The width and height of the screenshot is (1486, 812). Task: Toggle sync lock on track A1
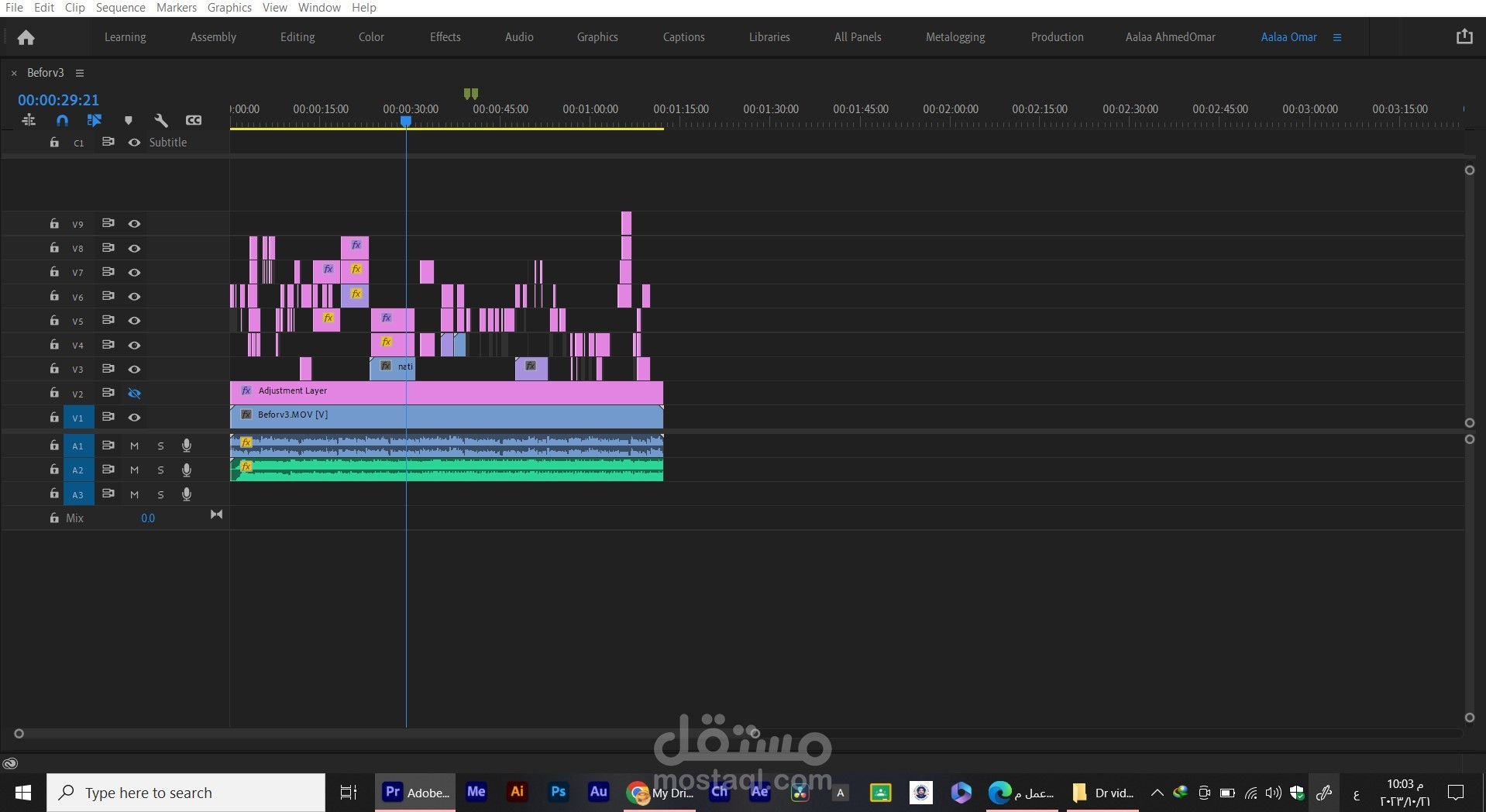[x=108, y=446]
